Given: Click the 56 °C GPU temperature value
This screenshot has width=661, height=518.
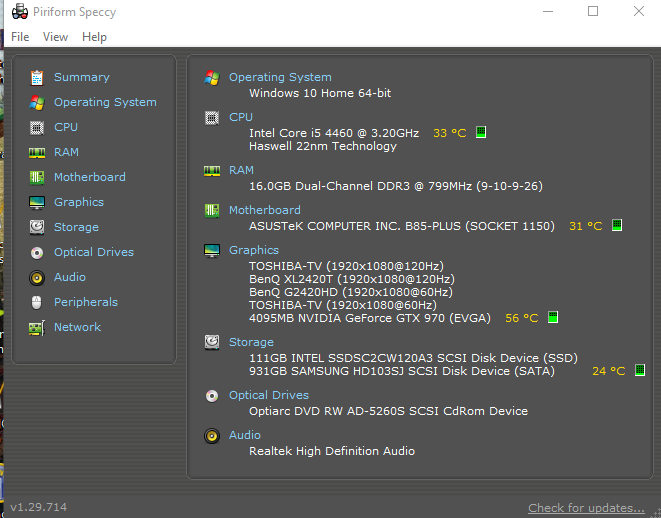Looking at the screenshot, I should pos(521,318).
